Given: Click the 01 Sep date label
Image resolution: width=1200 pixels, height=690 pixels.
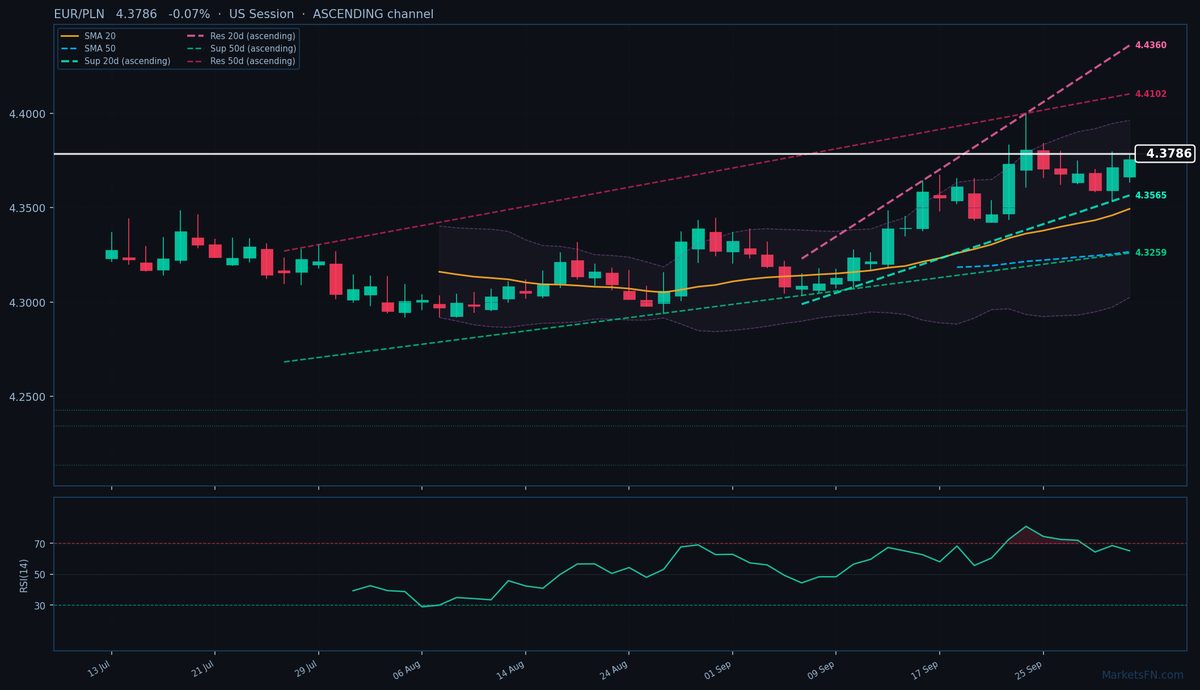Looking at the screenshot, I should click(x=719, y=670).
